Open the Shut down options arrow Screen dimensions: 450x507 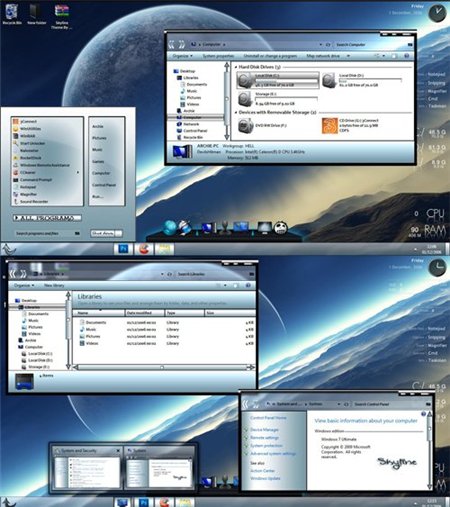pos(119,233)
